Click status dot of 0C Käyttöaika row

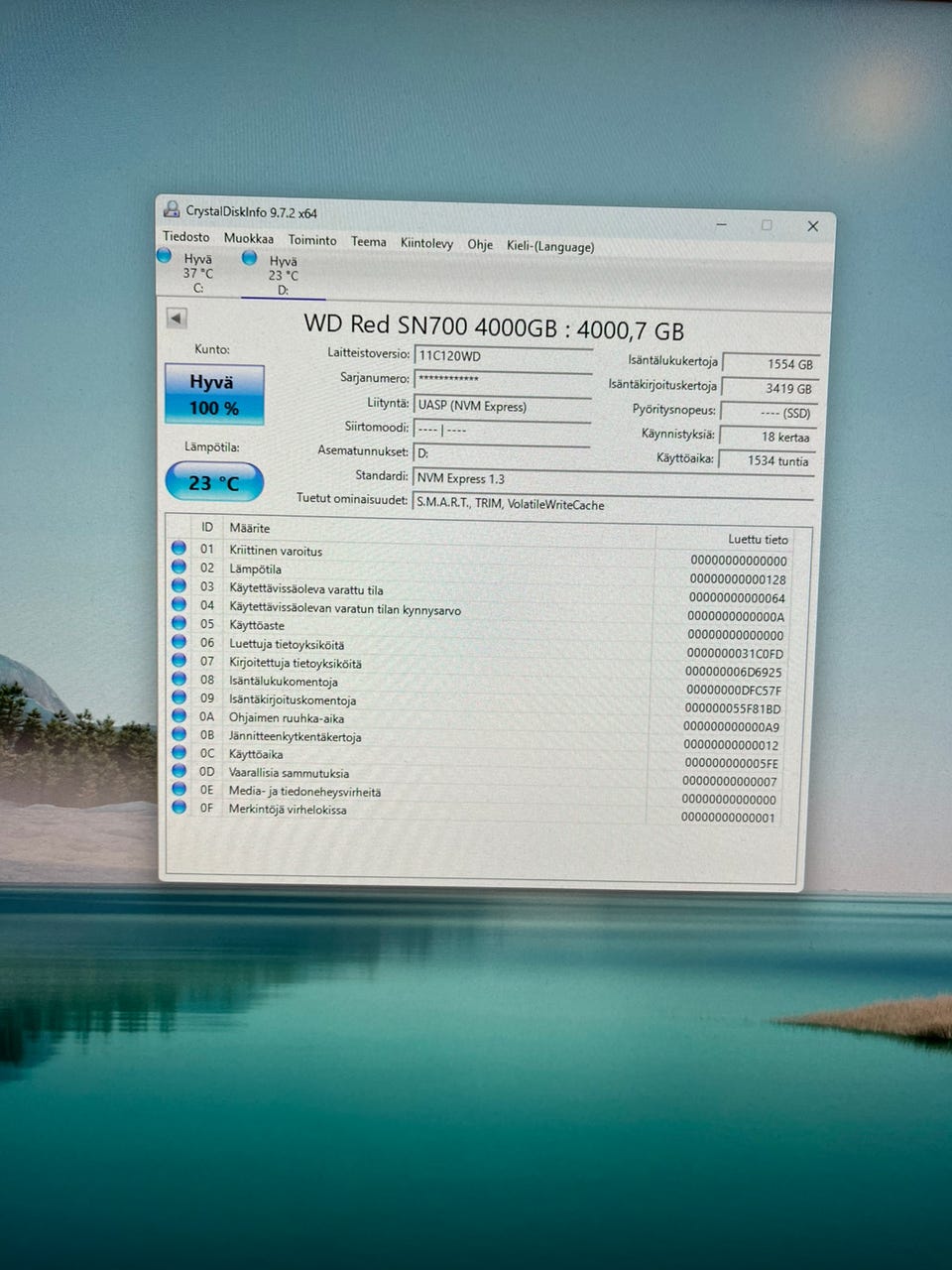point(178,752)
